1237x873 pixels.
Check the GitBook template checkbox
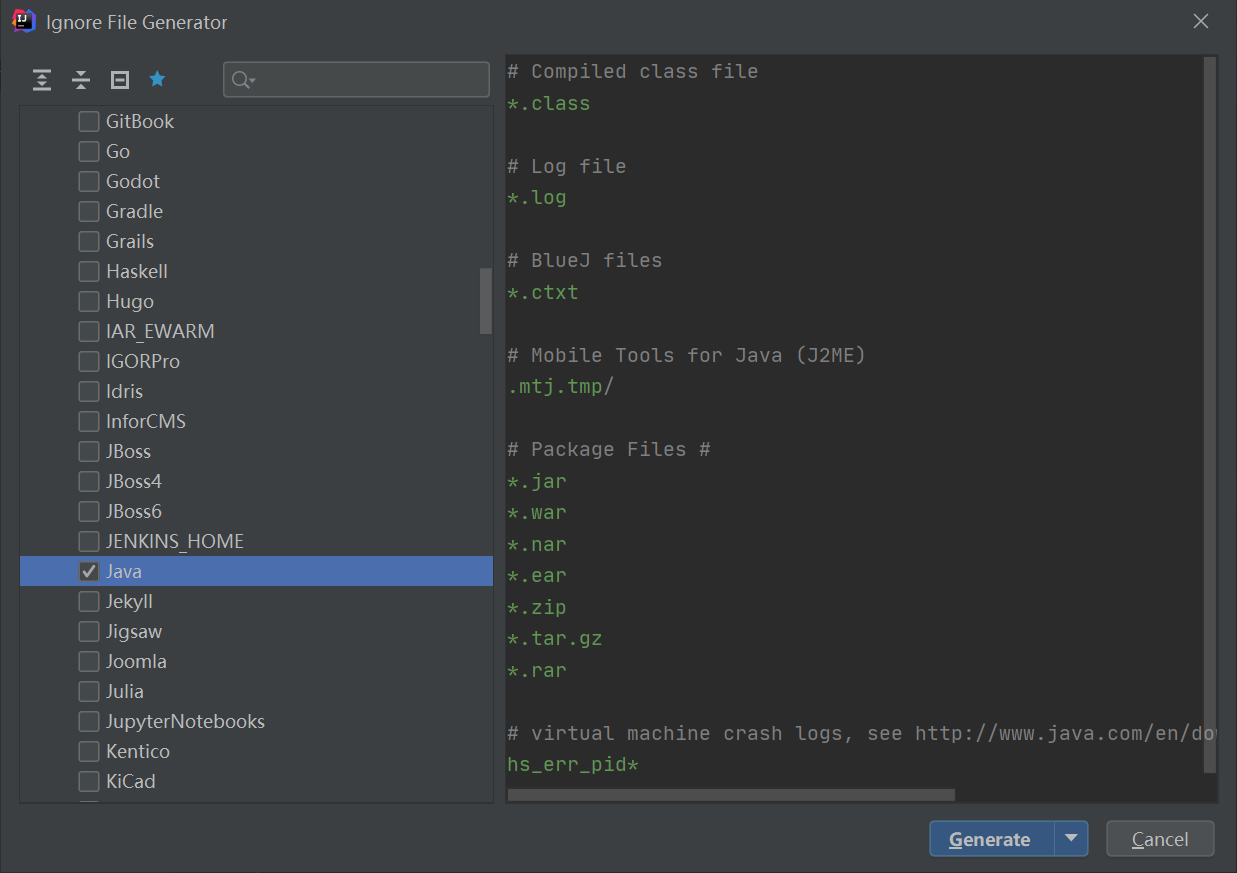click(x=89, y=121)
